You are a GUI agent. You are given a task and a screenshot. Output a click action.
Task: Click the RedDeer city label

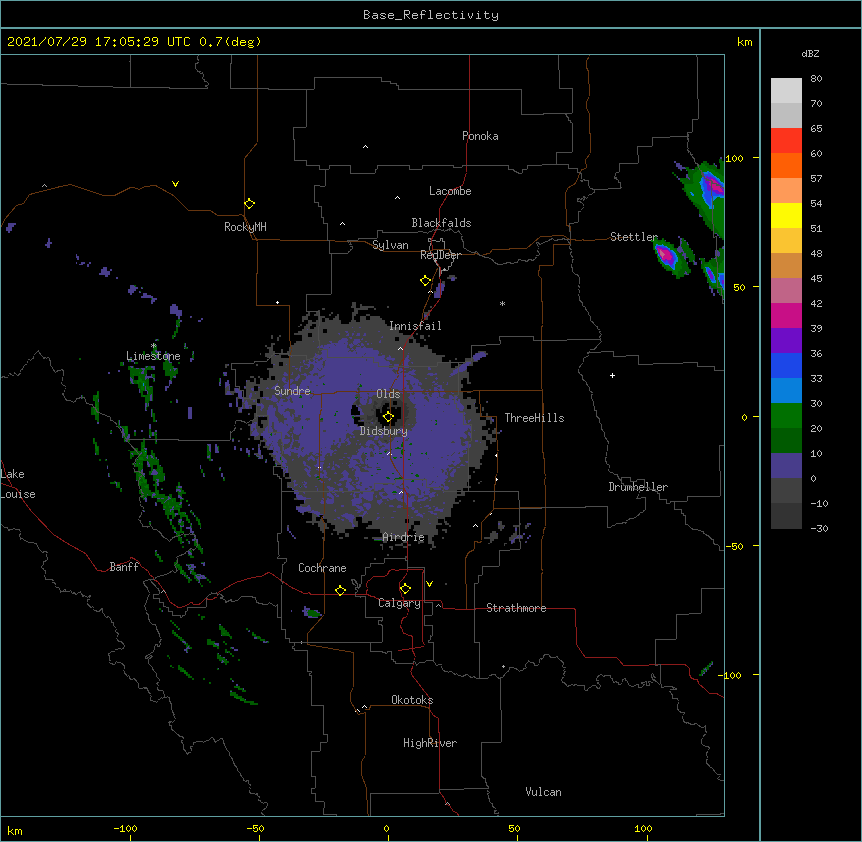point(440,255)
